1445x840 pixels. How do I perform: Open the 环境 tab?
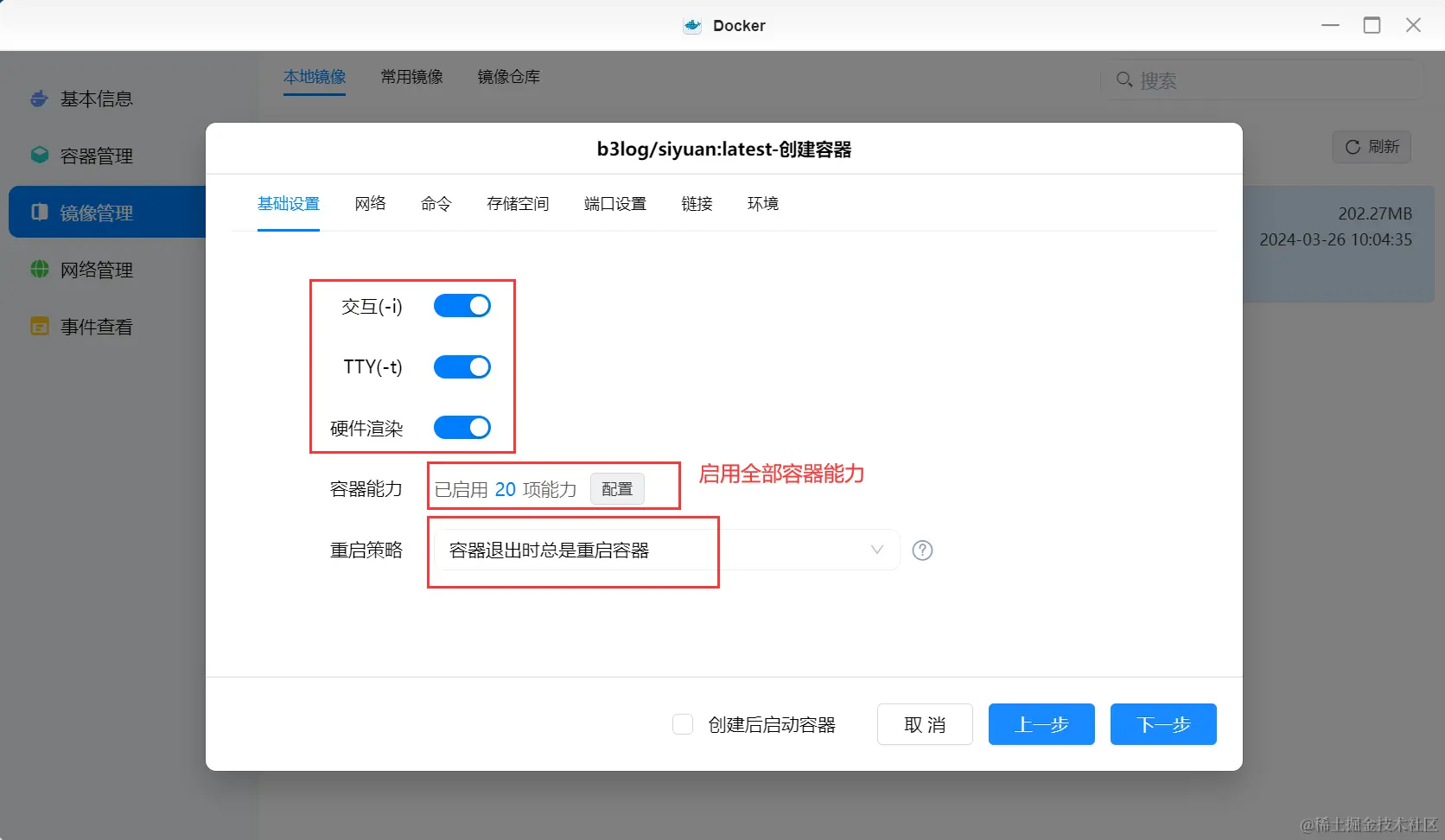[763, 204]
